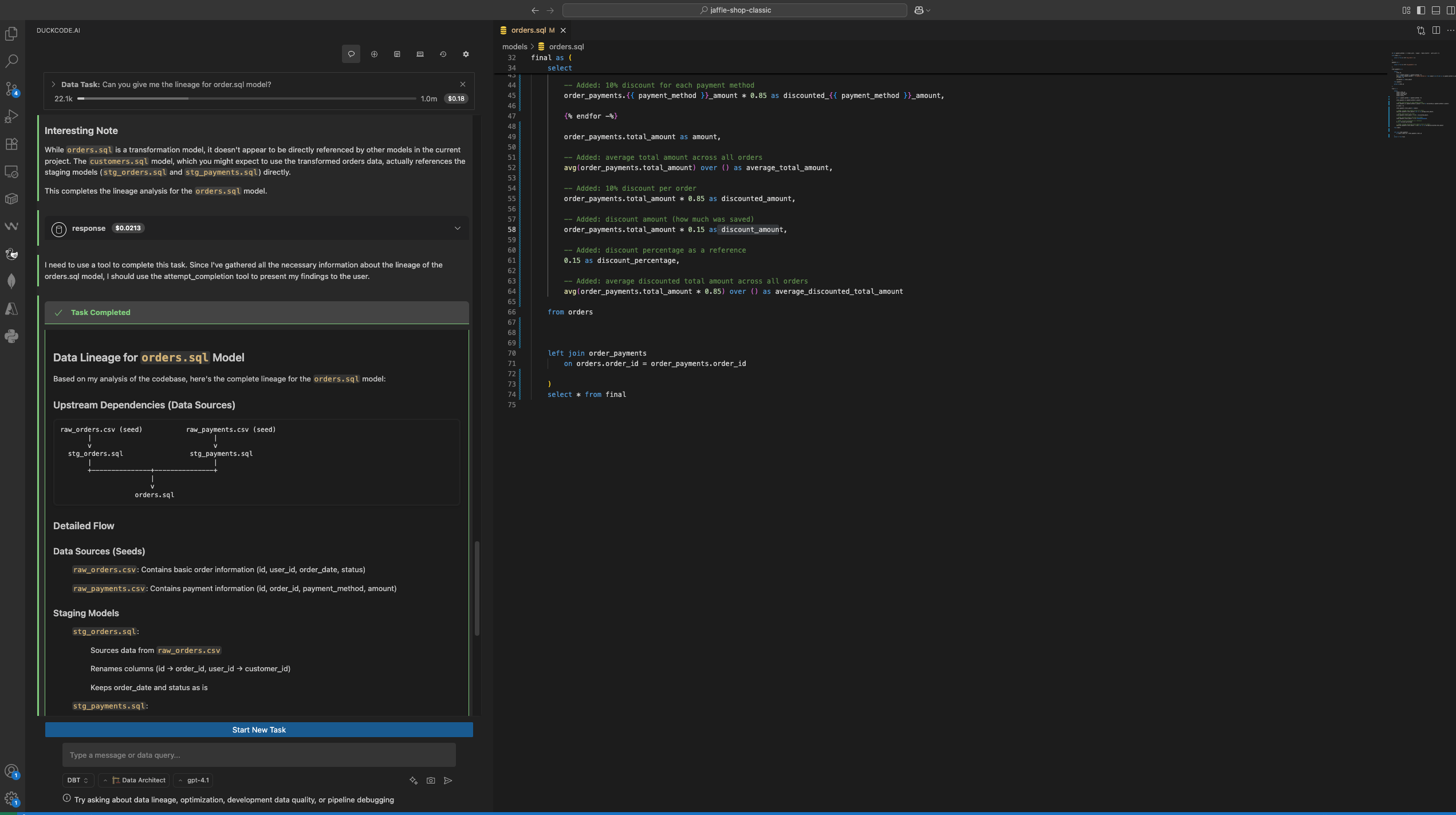Click the context usage progress bar
Viewport: 1456px width, 815px height.
point(247,99)
